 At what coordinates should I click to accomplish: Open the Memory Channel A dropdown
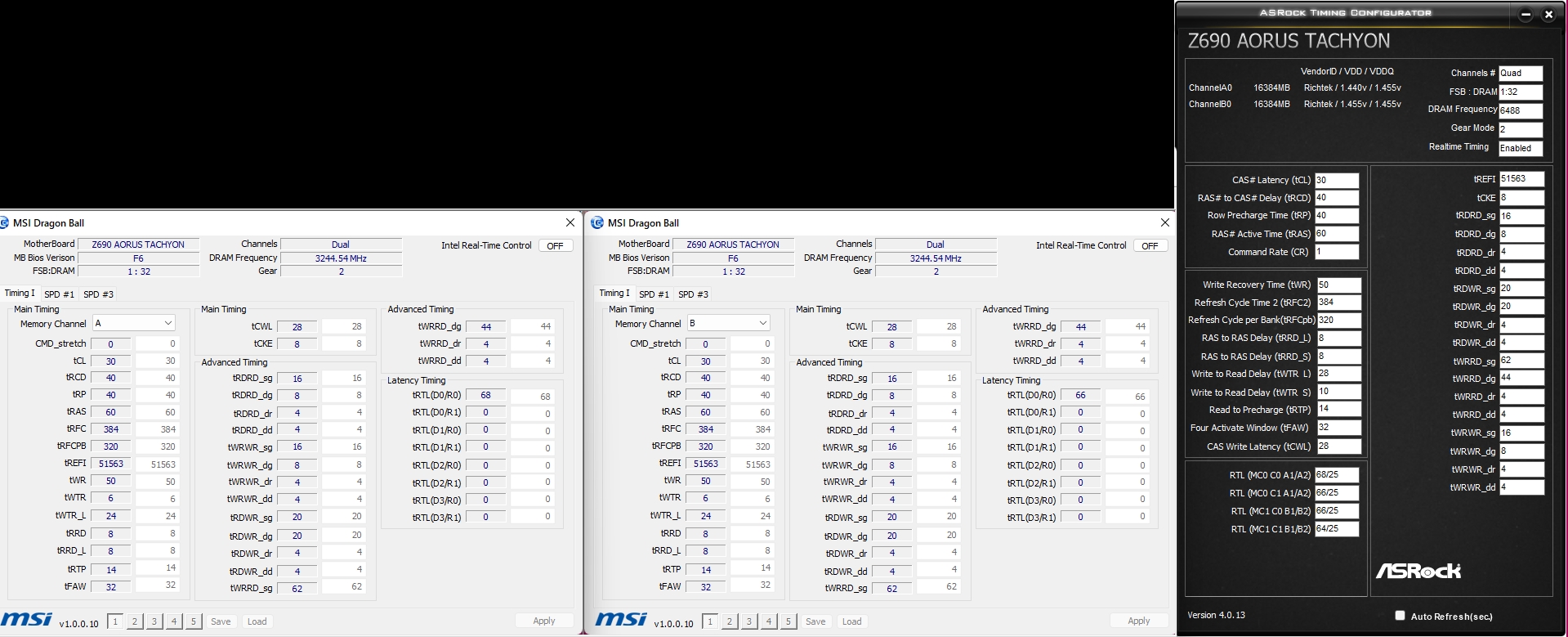(x=133, y=323)
